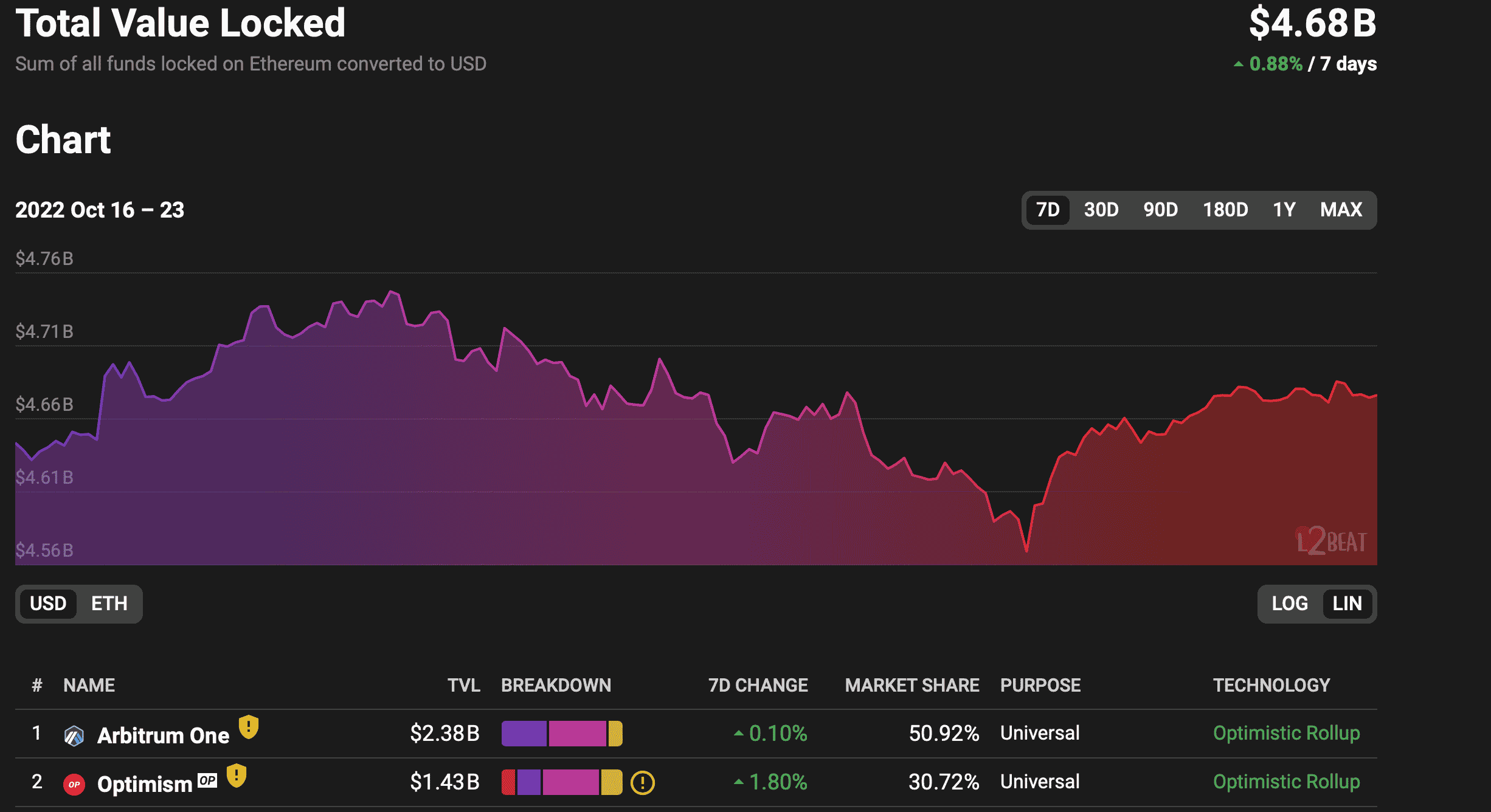
Task: Click the Optimism red OP logo icon
Action: (x=74, y=784)
